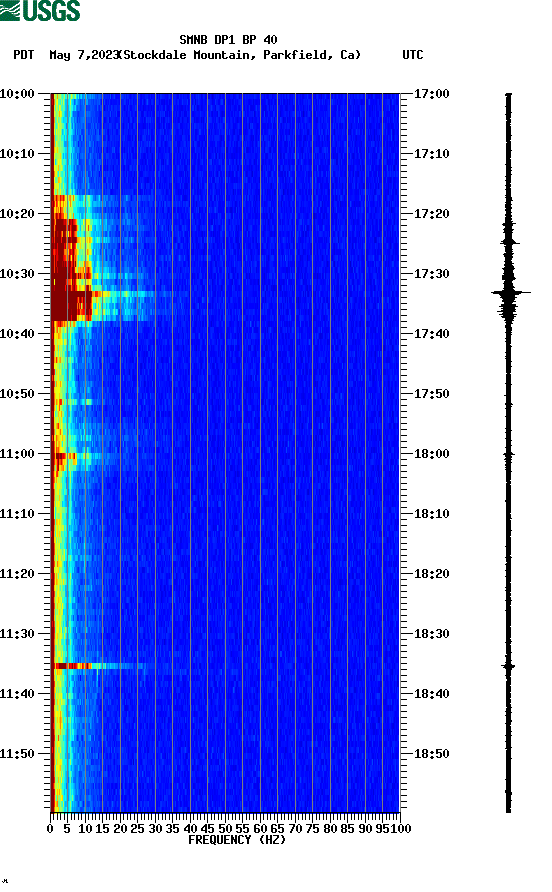Click the 11:30 PDT time label
Screen dimensions: 552x892
[18, 634]
